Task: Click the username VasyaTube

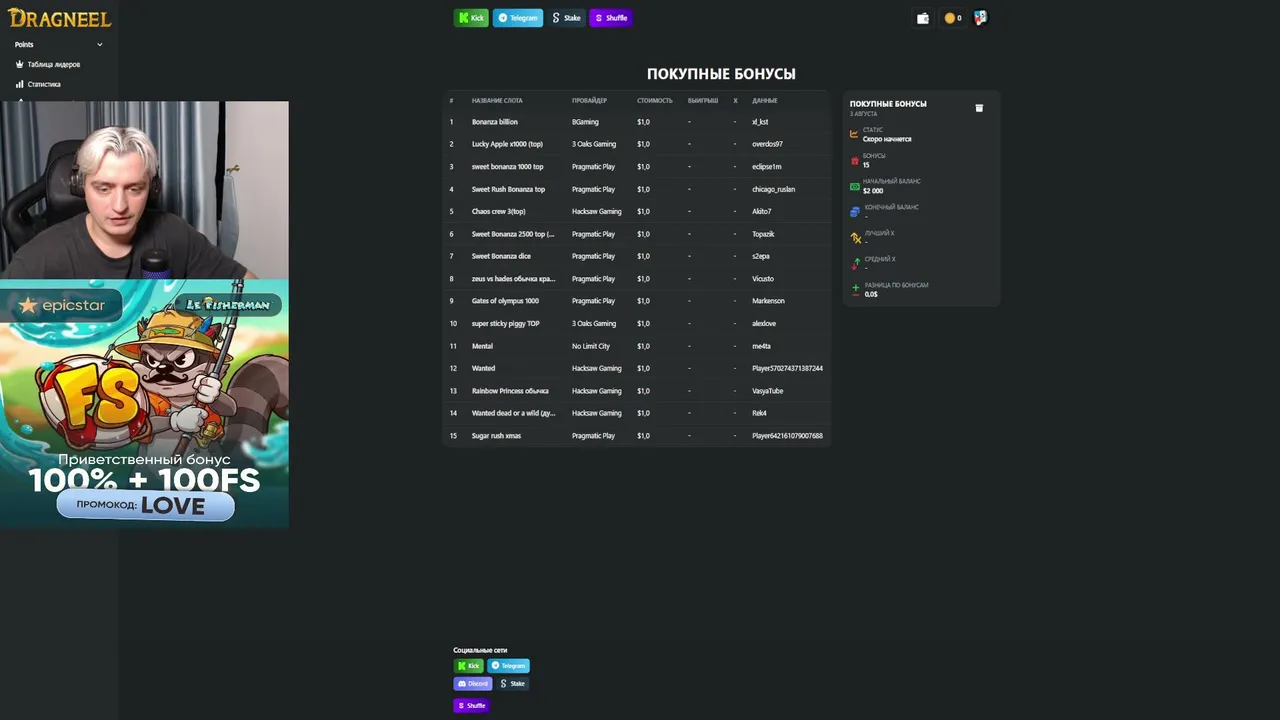Action: point(768,391)
